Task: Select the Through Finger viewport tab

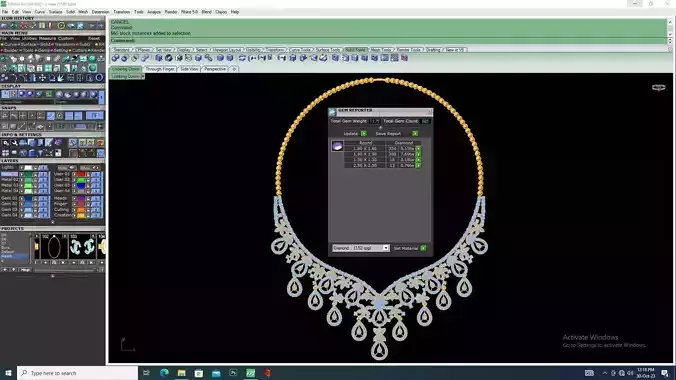Action: click(x=160, y=69)
